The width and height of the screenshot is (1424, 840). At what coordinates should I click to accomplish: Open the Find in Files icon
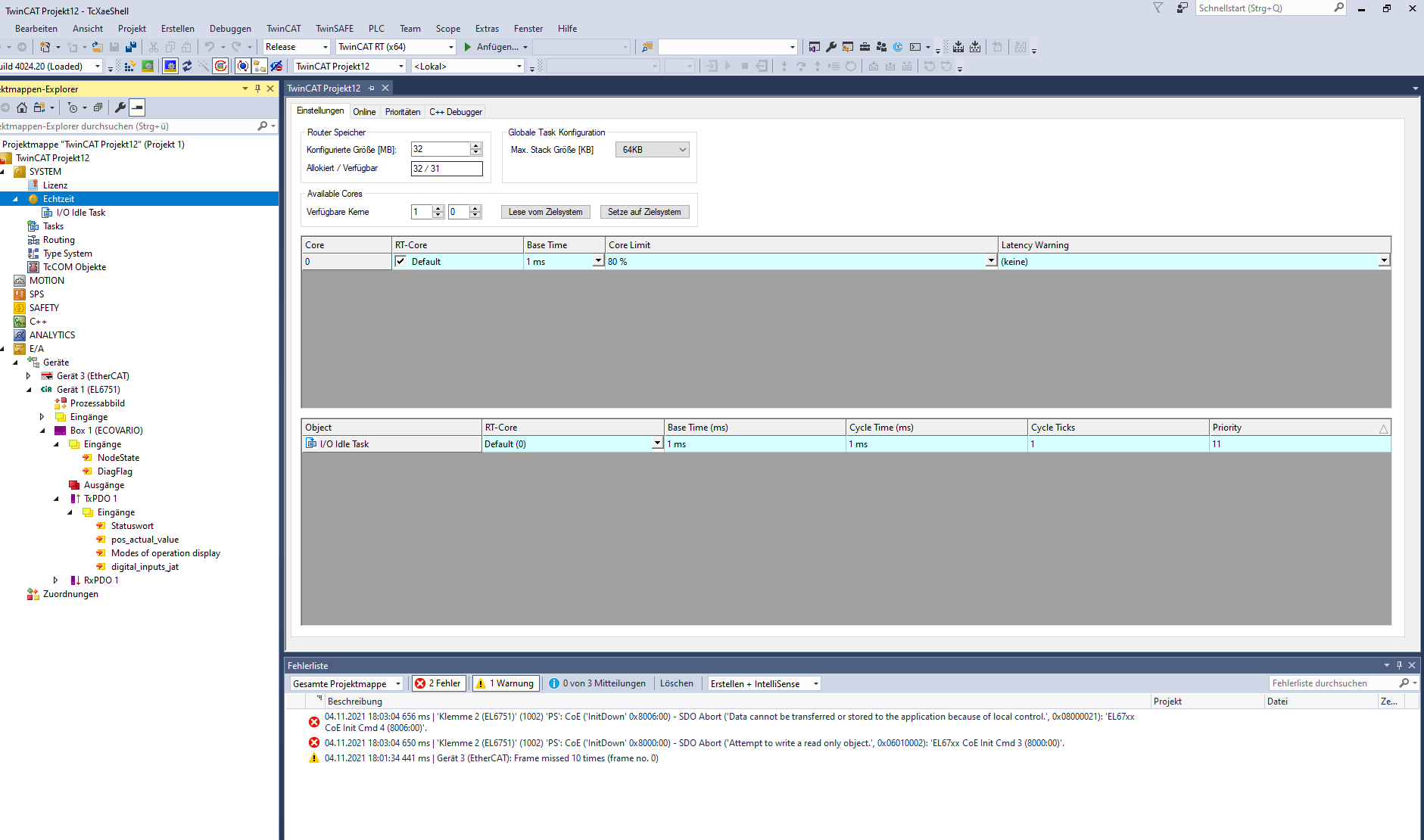click(x=647, y=46)
